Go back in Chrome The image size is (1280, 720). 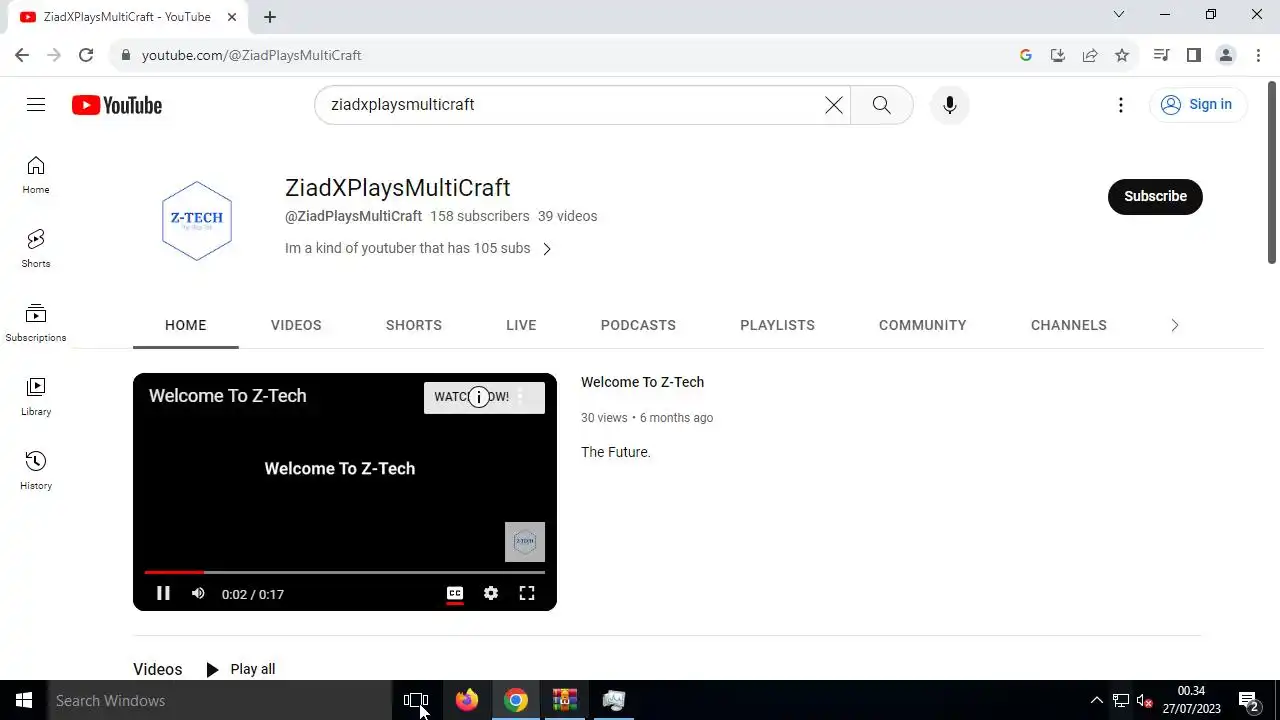tap(22, 55)
